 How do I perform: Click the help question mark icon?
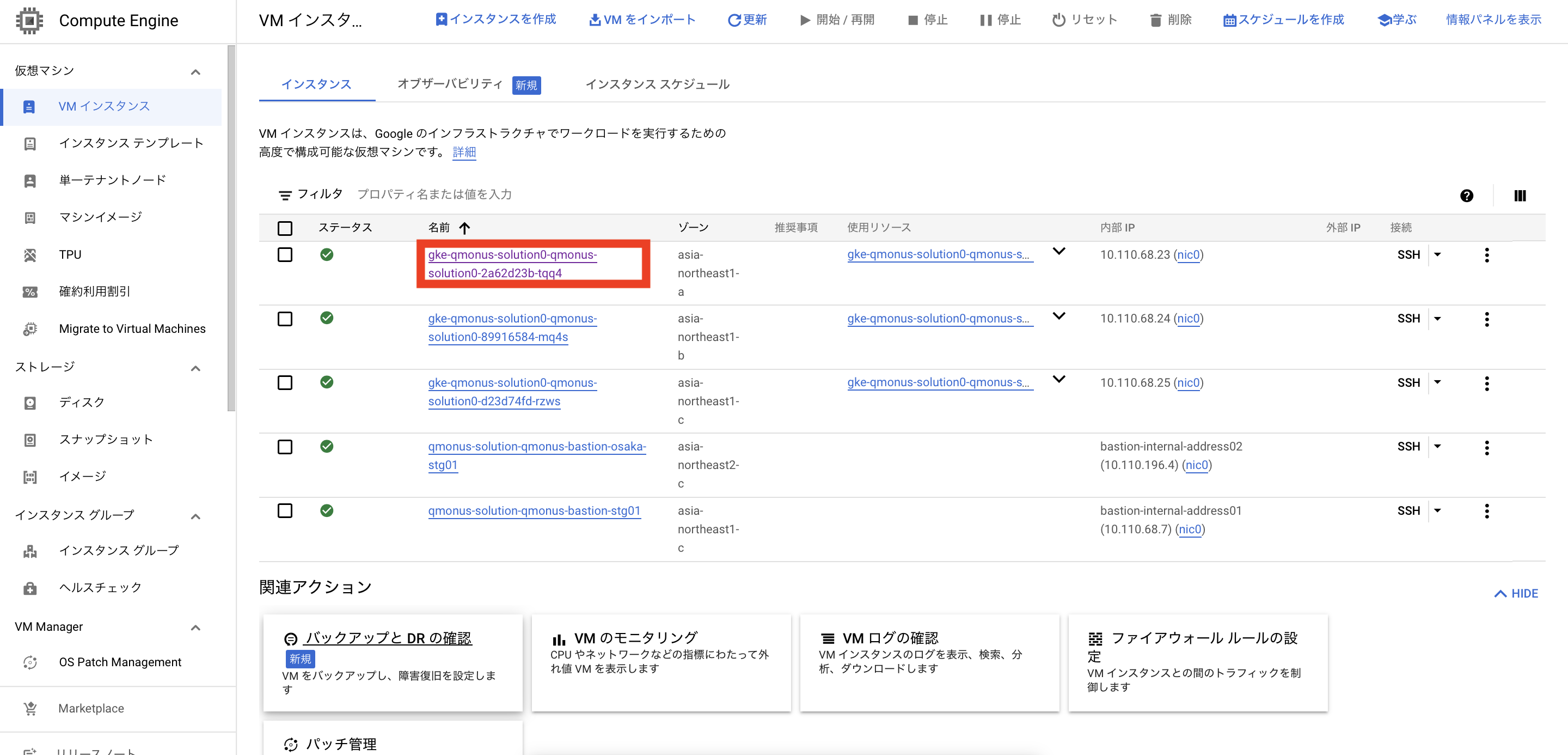pos(1466,196)
